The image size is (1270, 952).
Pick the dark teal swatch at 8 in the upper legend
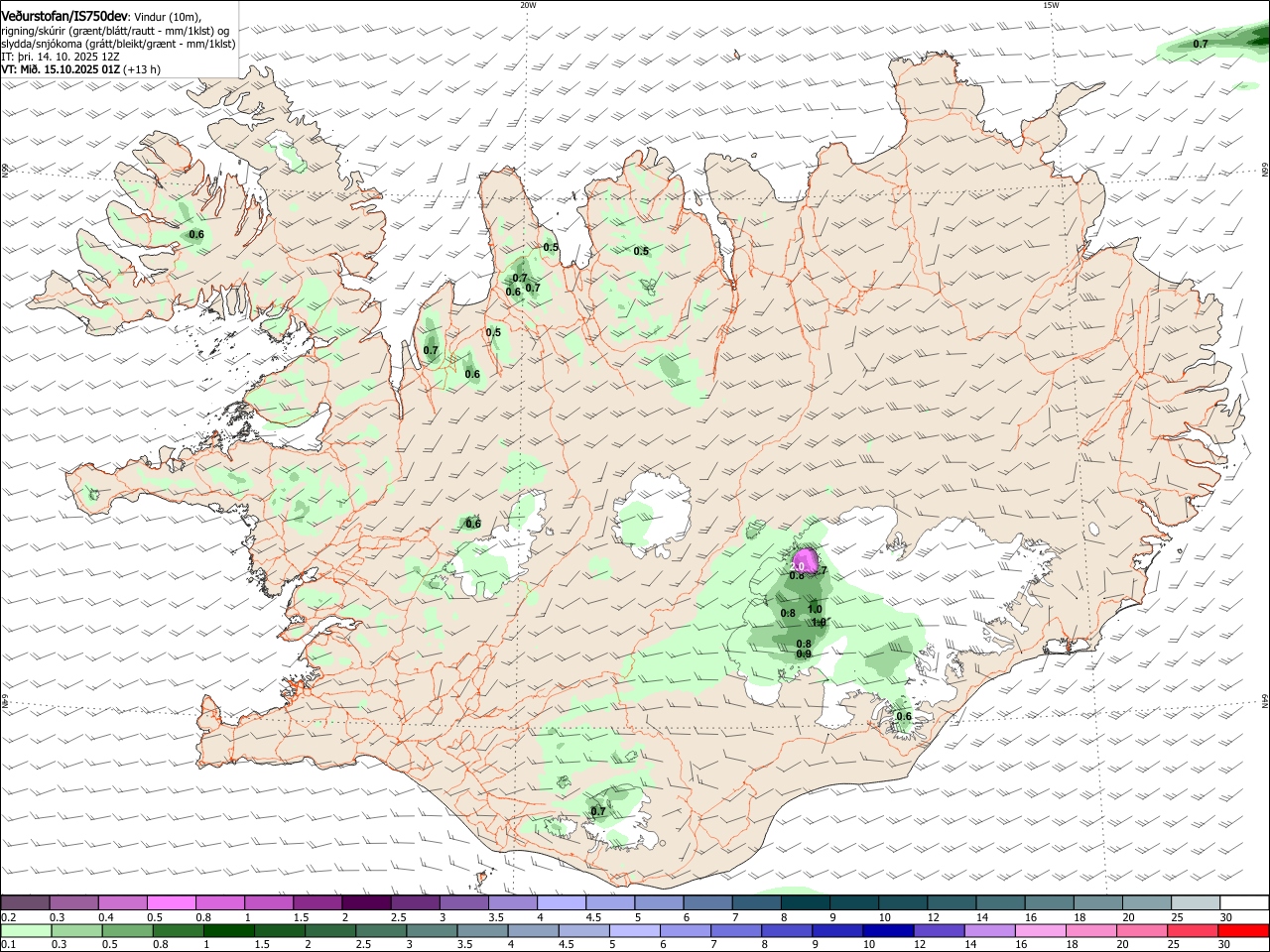[x=806, y=902]
